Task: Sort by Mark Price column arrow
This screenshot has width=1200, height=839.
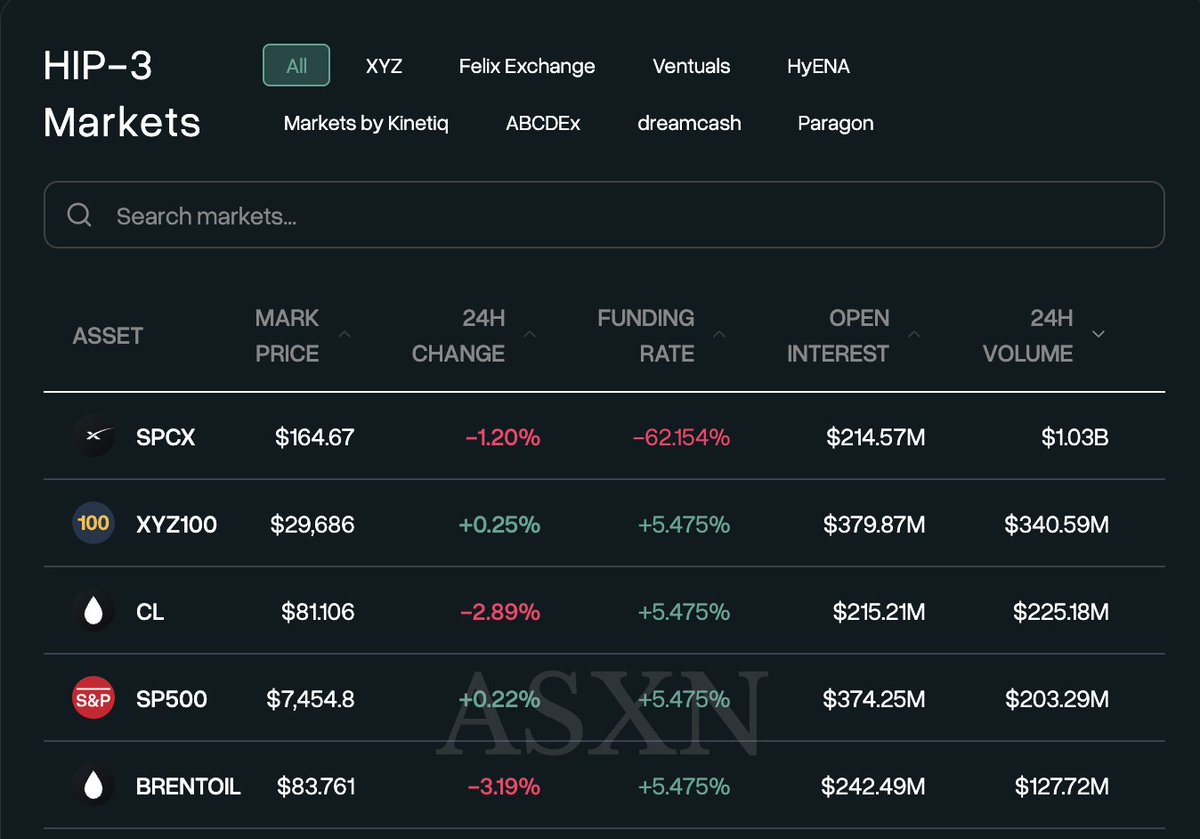Action: tap(345, 334)
